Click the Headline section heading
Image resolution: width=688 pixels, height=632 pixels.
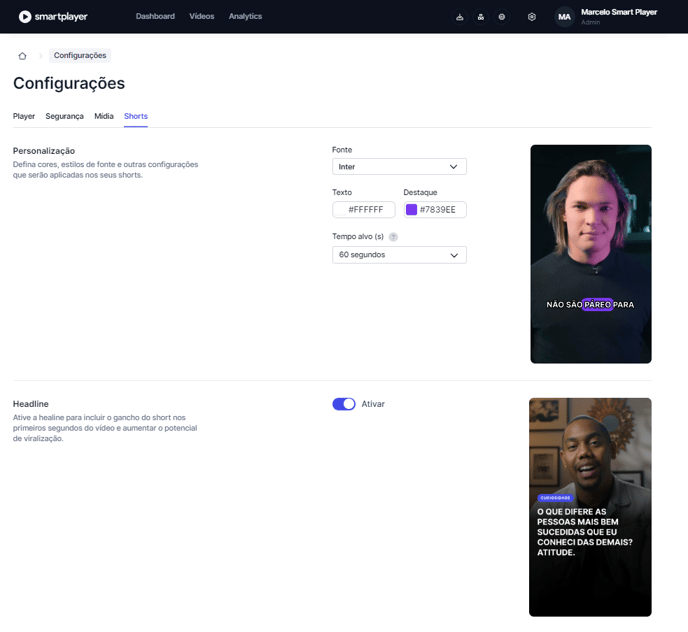pyautogui.click(x=31, y=404)
